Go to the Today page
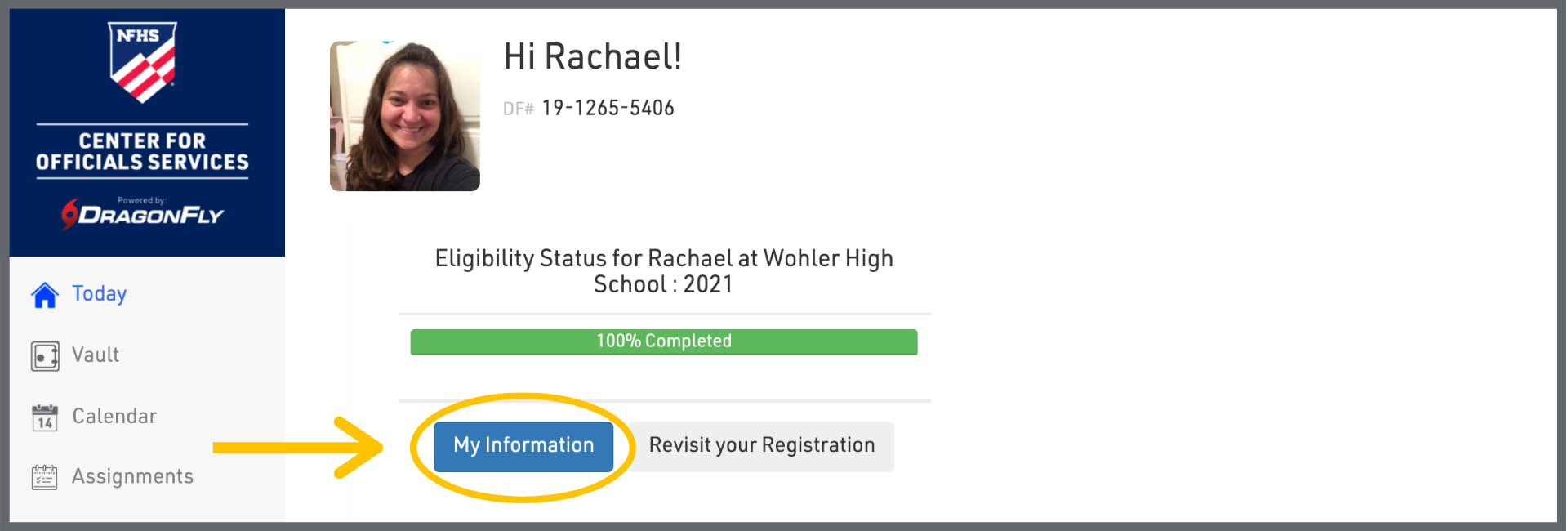Screen dimensions: 1568x531 click(x=99, y=294)
